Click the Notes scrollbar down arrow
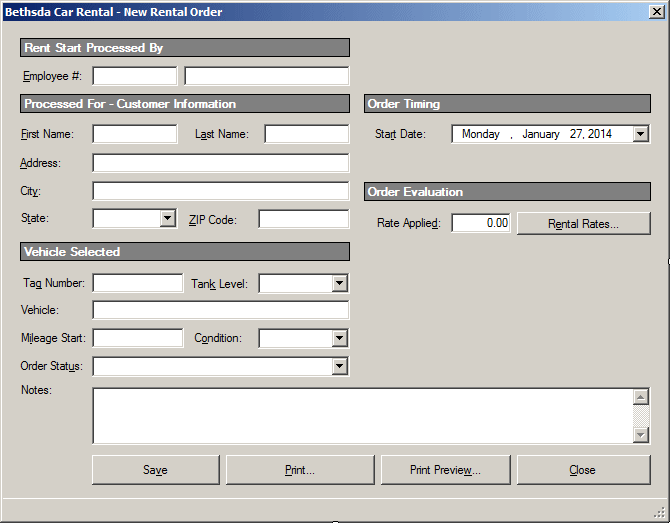This screenshot has height=523, width=670. [x=641, y=435]
